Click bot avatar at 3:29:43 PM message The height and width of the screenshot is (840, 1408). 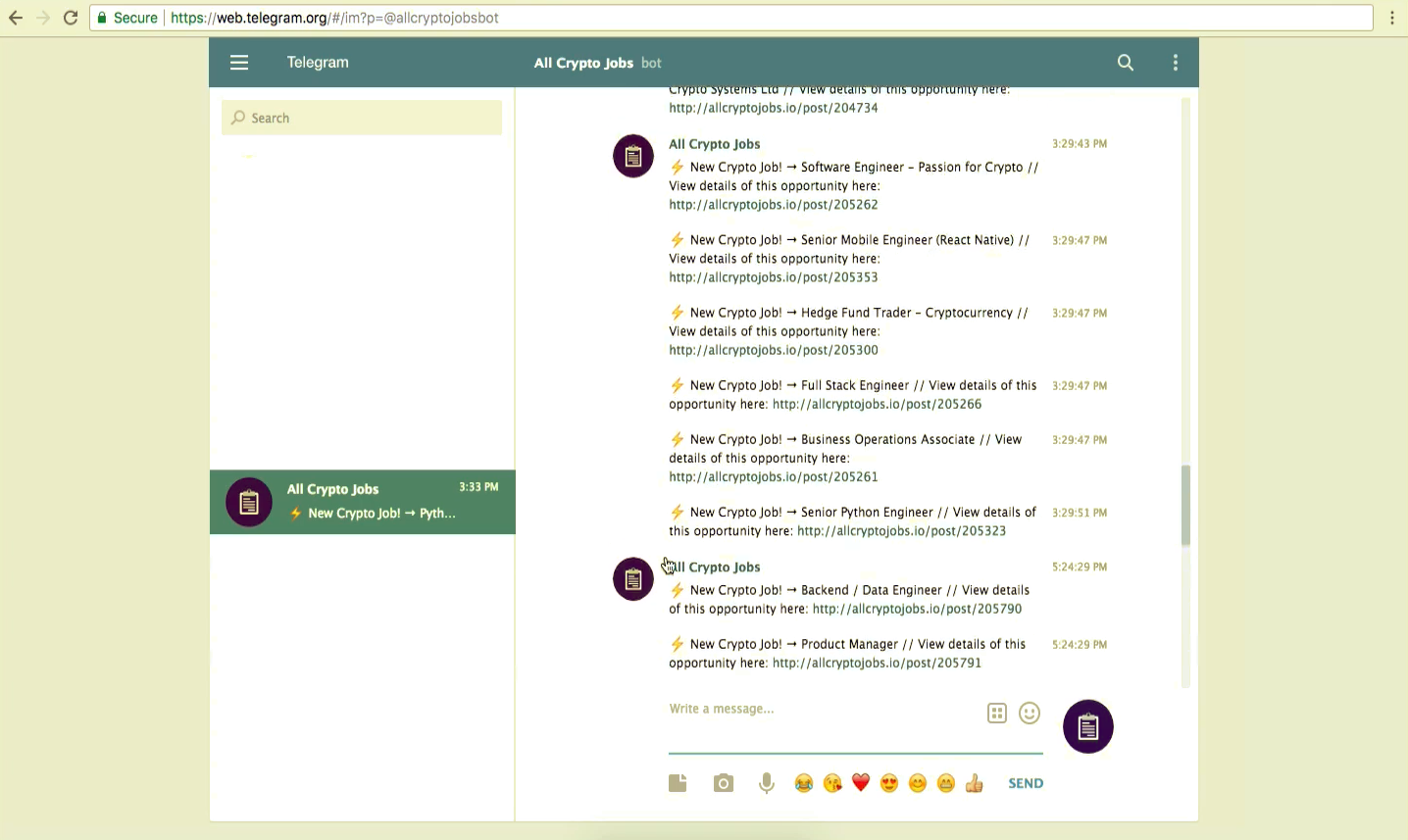pos(633,156)
